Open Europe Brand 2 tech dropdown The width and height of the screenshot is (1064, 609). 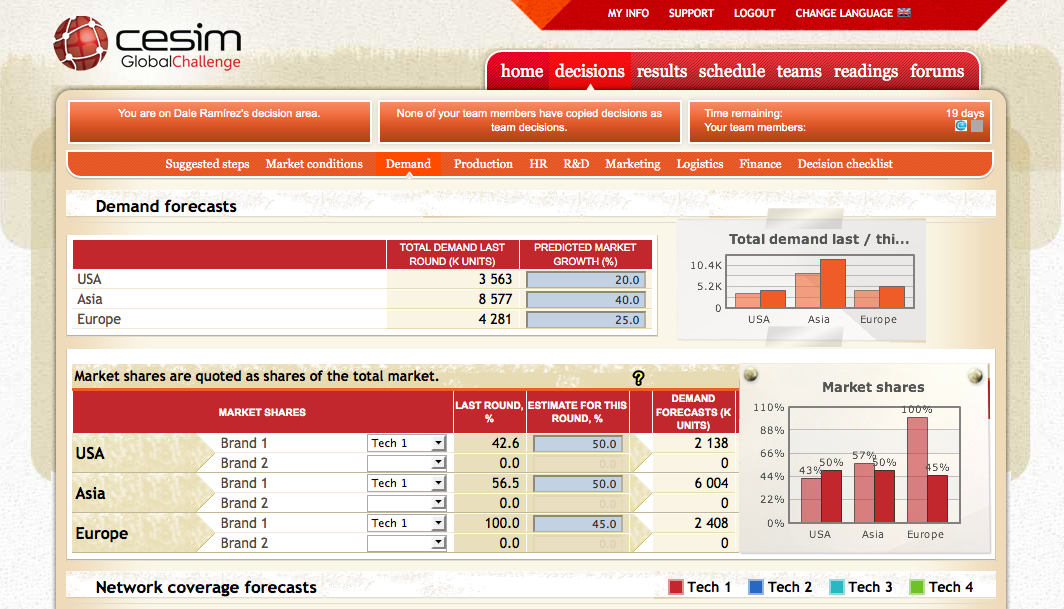406,543
